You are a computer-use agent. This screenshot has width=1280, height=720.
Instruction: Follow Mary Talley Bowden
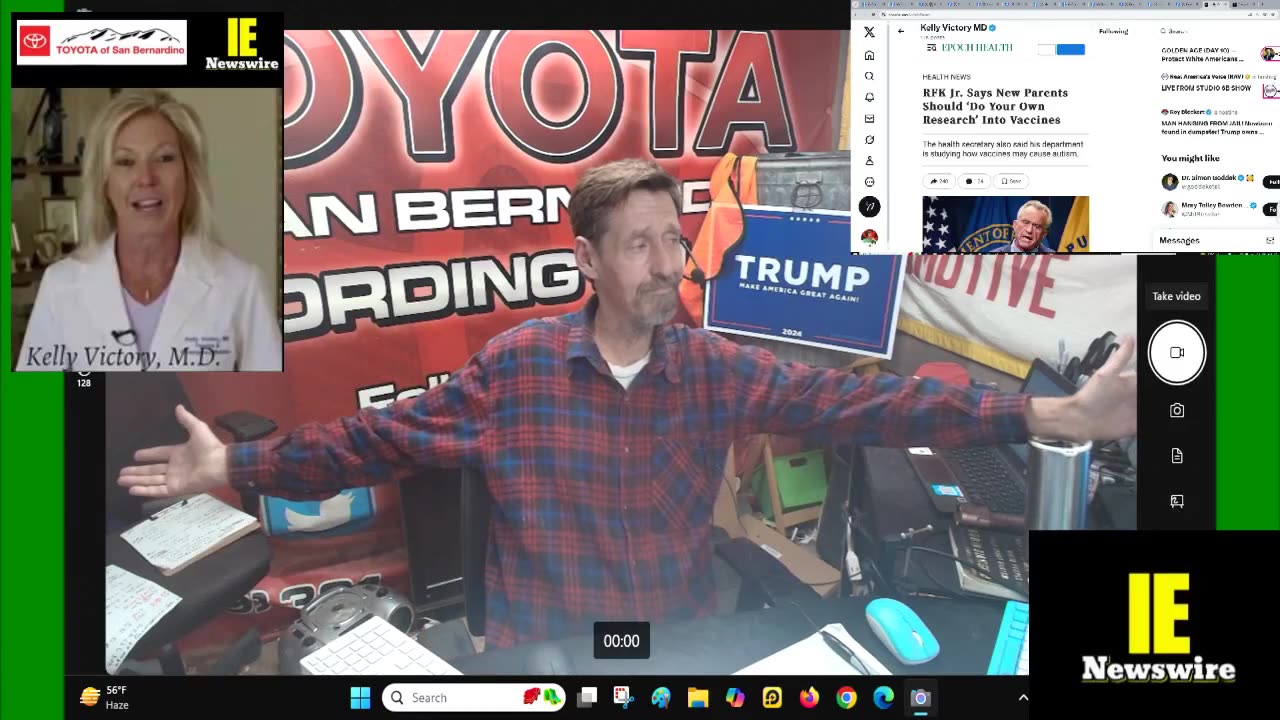(1272, 209)
